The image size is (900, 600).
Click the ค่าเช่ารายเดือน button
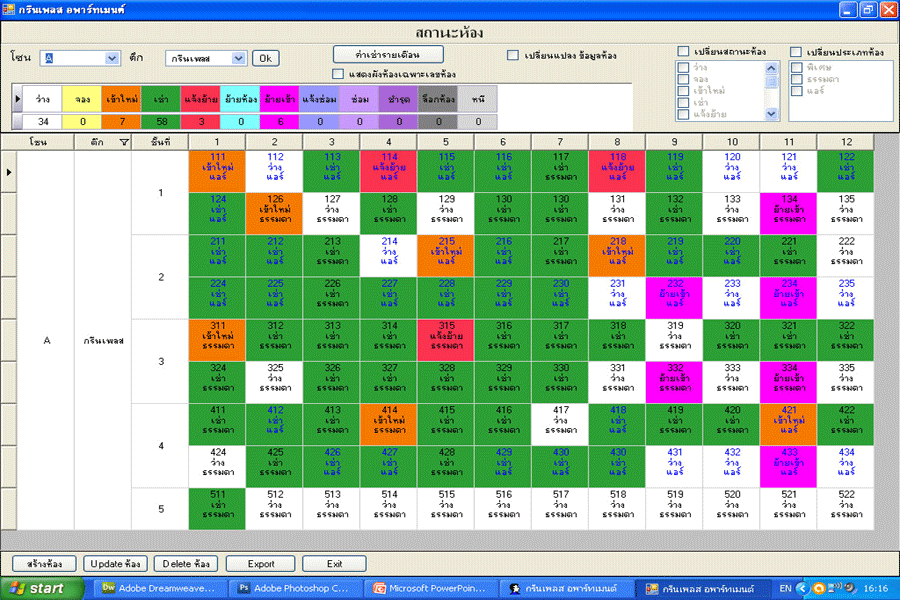coord(387,53)
